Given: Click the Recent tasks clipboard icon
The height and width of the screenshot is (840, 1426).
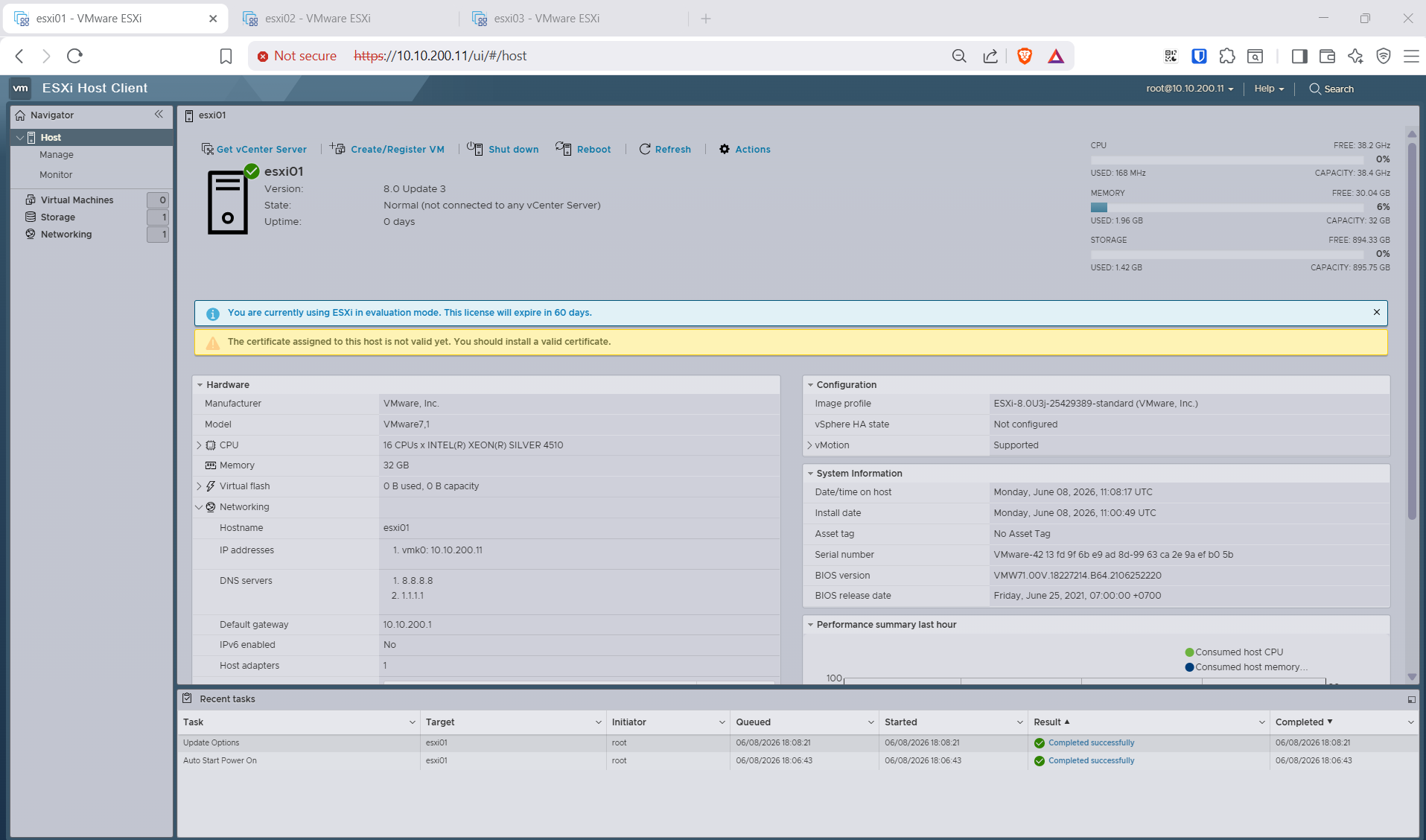Looking at the screenshot, I should coord(187,699).
